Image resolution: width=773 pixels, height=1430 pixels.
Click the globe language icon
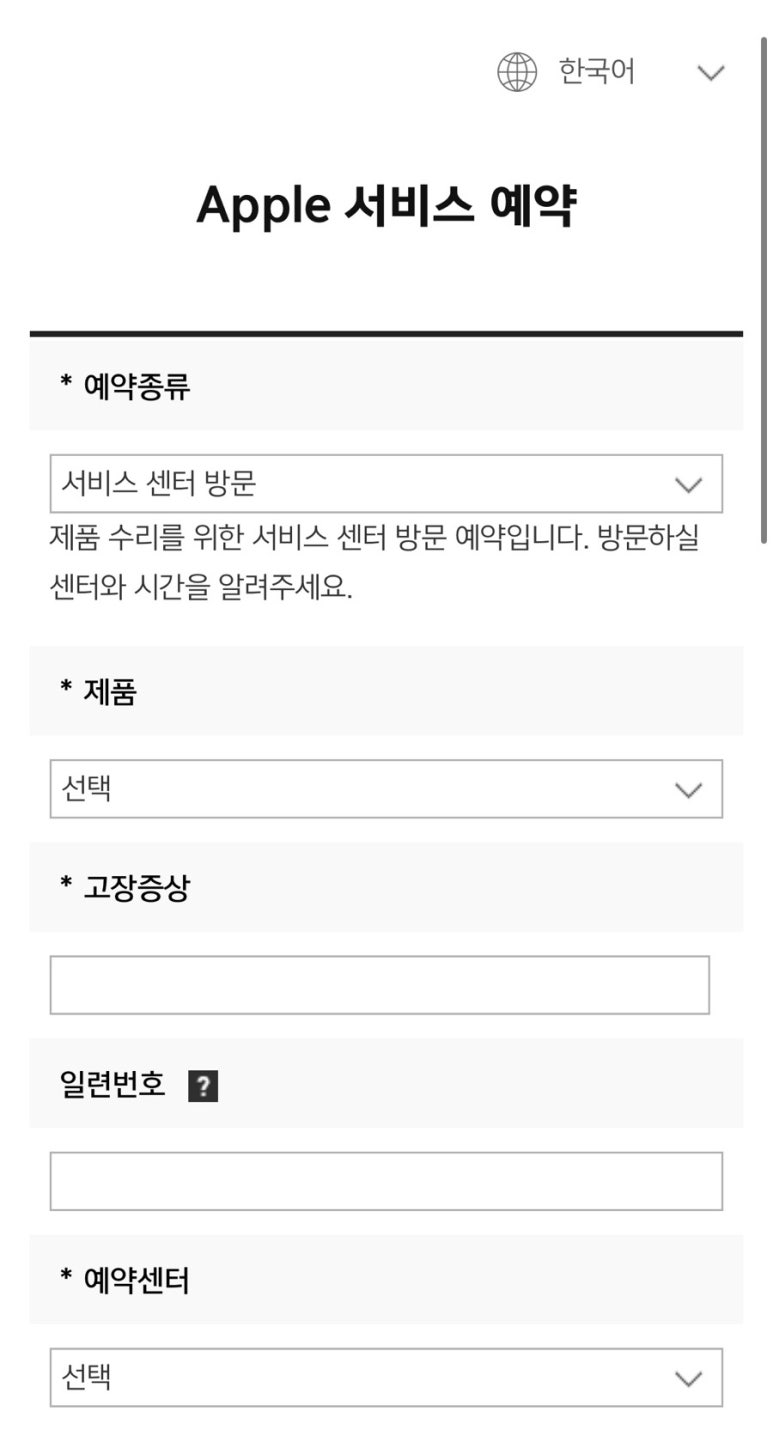point(517,73)
